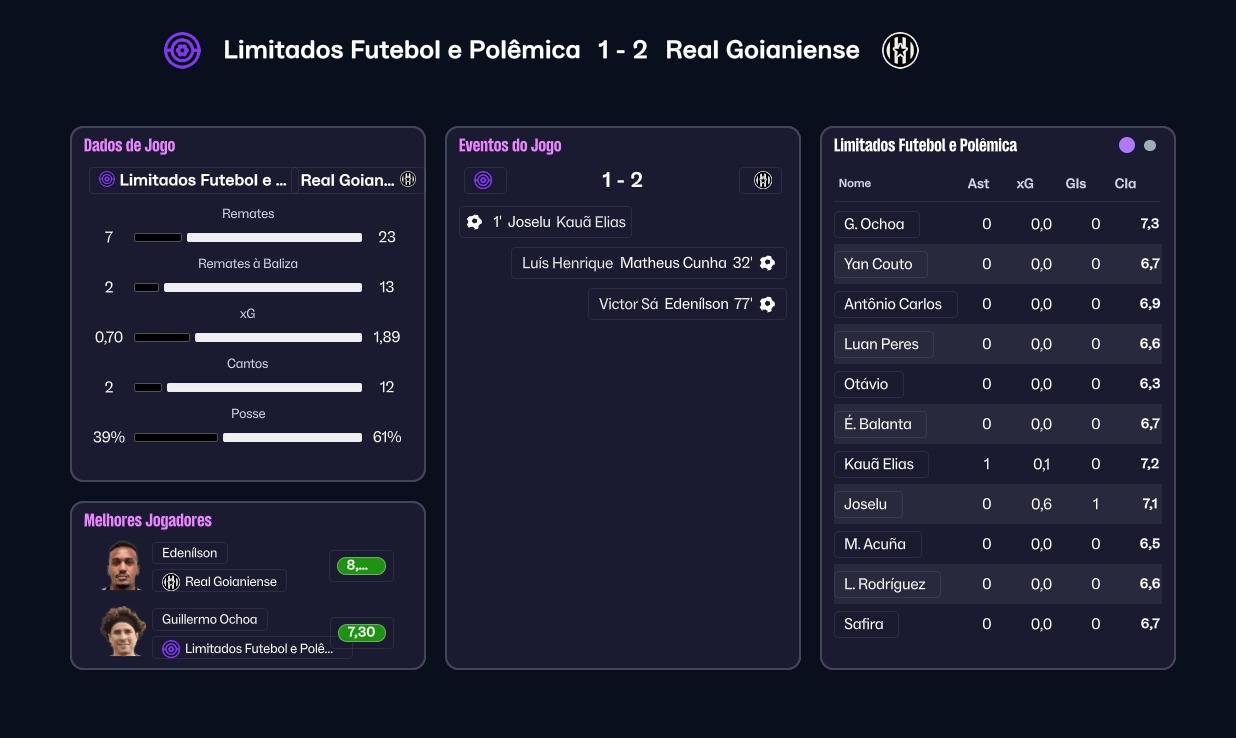1236x738 pixels.
Task: Switch to the purple team dot toggle
Action: 1127,145
